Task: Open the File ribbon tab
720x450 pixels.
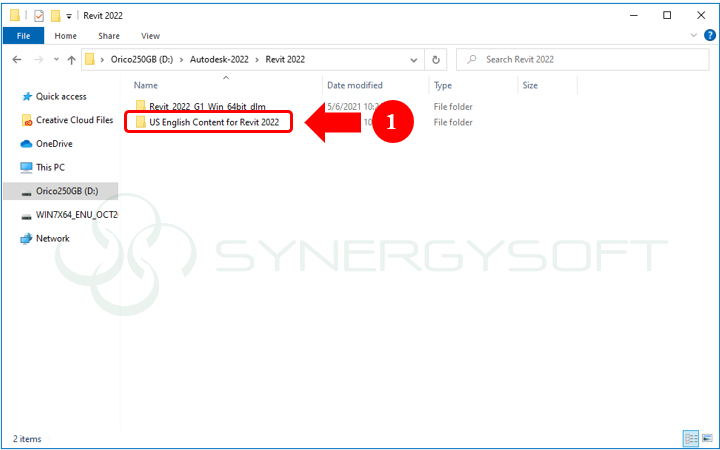Action: [23, 36]
